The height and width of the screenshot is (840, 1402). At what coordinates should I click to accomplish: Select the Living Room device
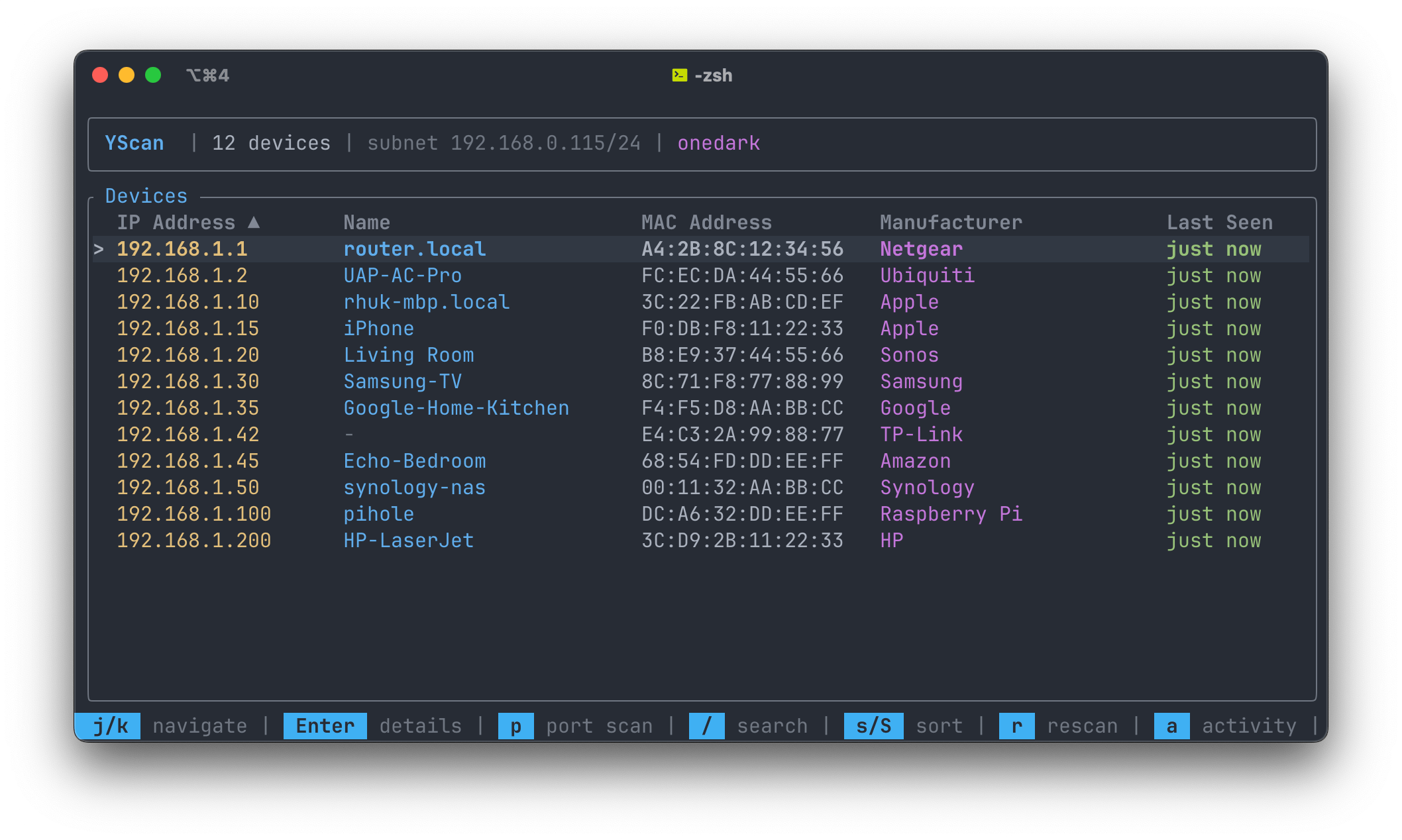[409, 355]
